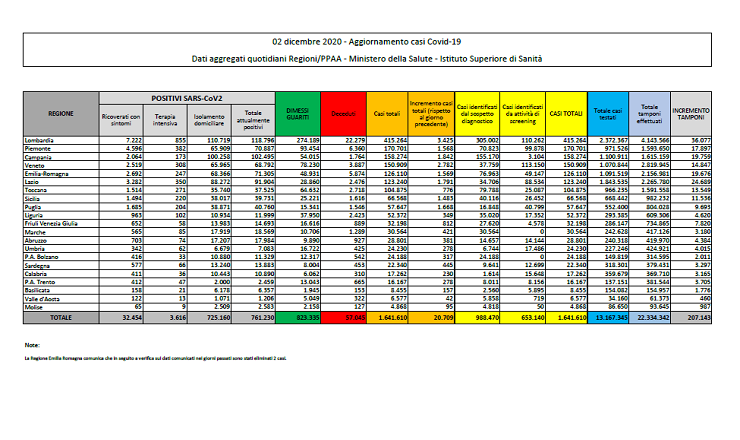The height and width of the screenshot is (440, 740).
Task: Click the blue Totale casi testati header
Action: click(608, 114)
